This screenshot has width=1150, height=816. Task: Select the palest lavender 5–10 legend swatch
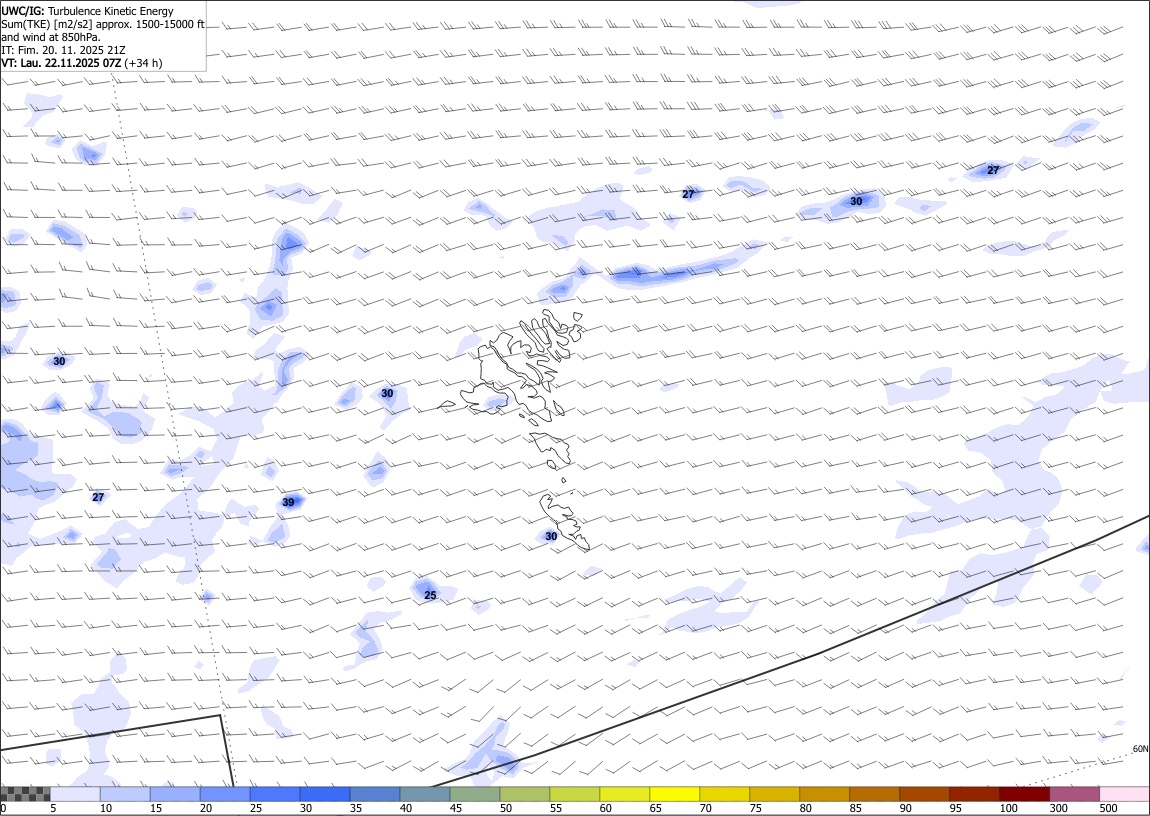click(x=75, y=794)
